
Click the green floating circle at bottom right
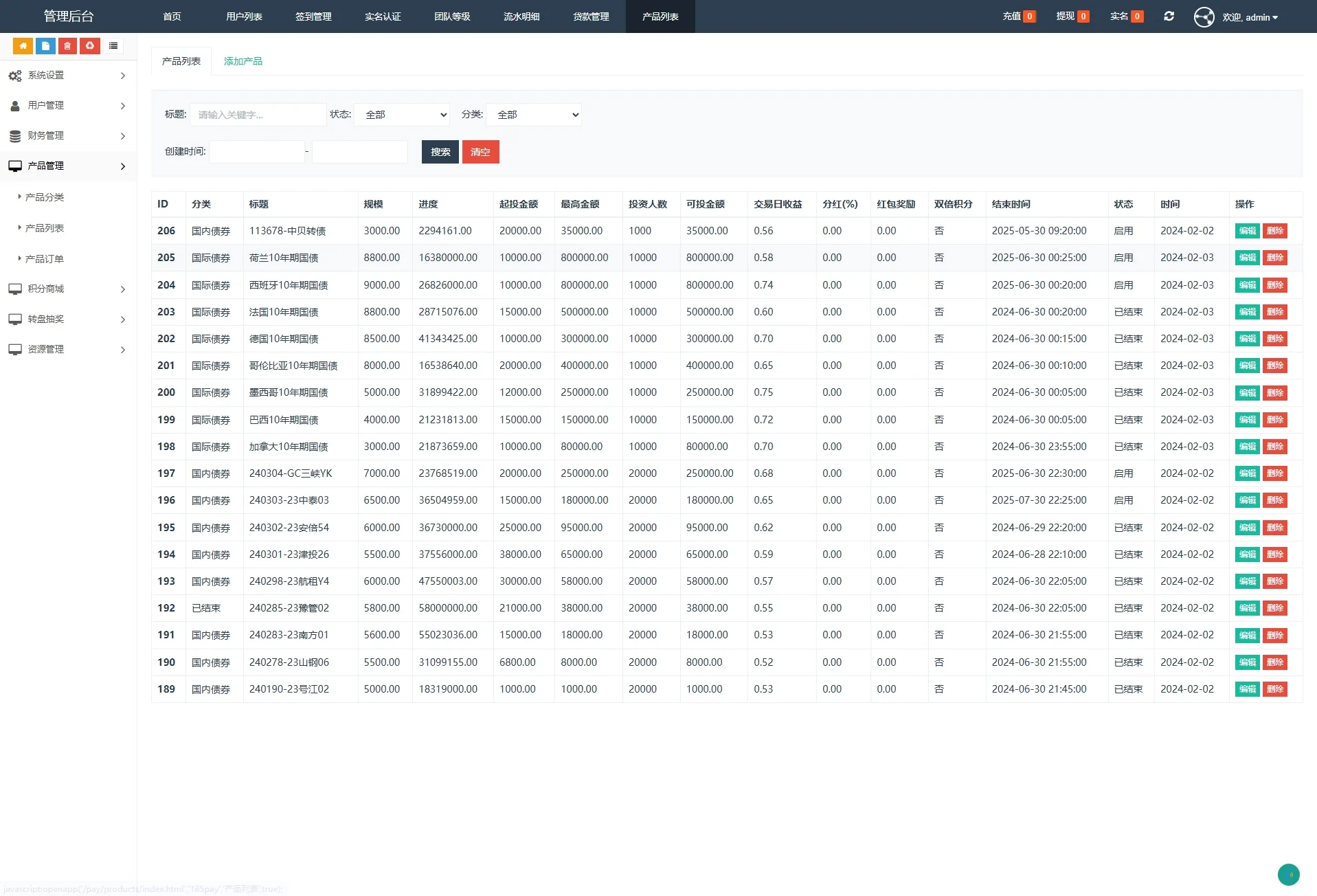point(1288,875)
